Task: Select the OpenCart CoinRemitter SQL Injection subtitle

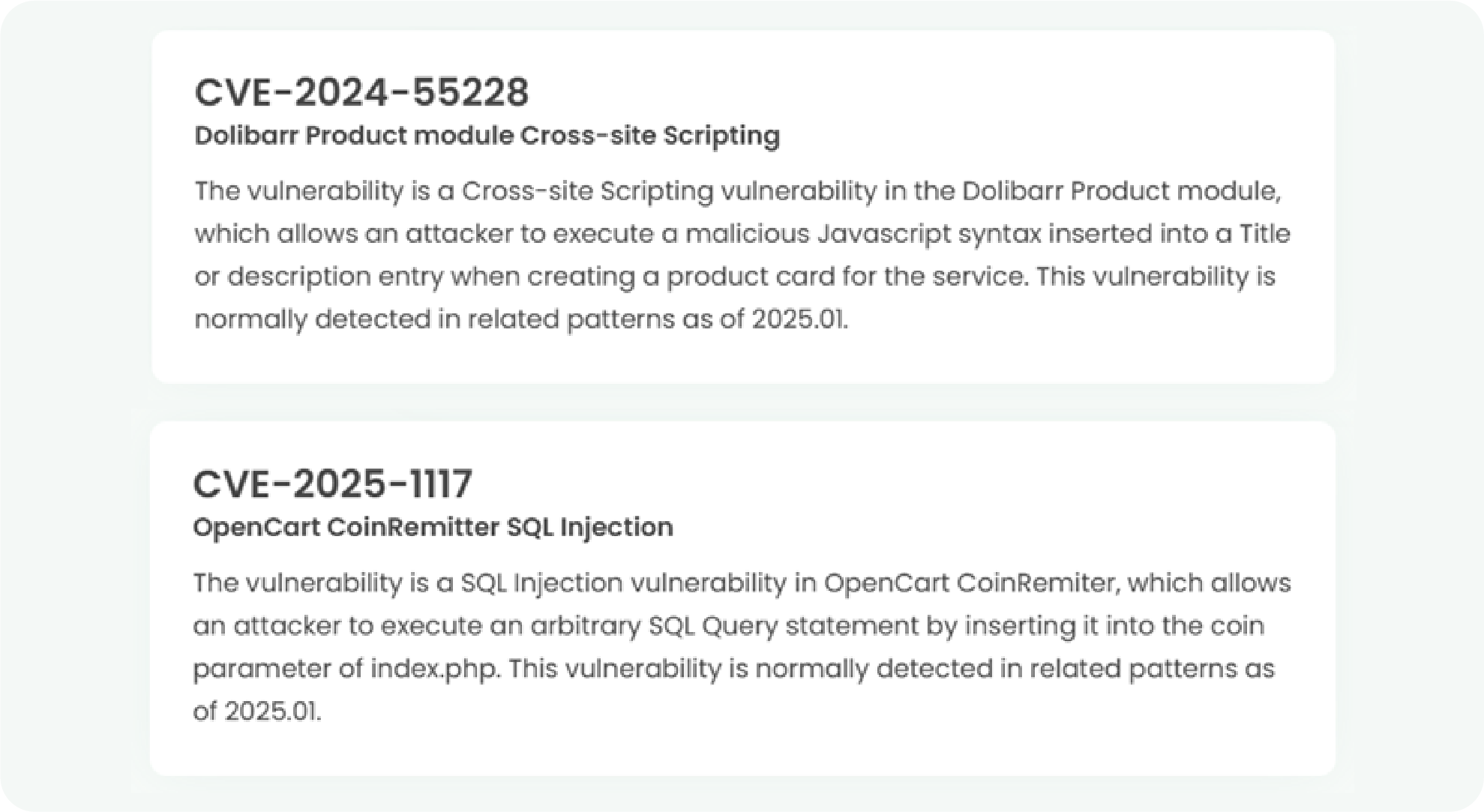Action: pyautogui.click(x=433, y=527)
